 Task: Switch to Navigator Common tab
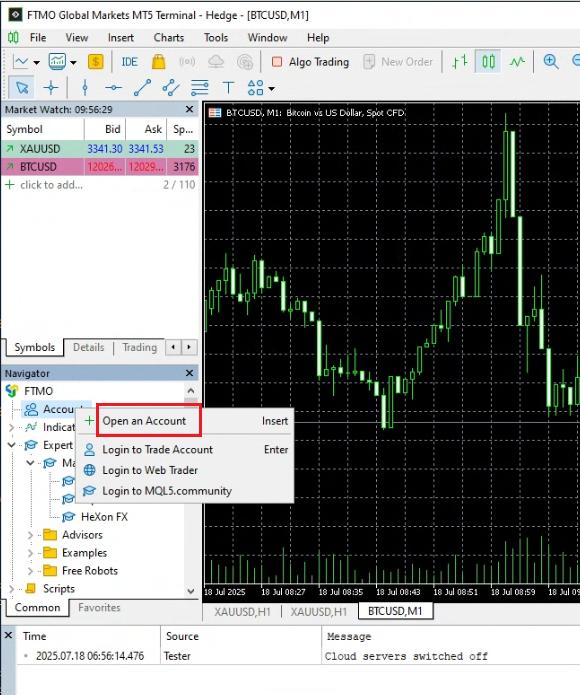click(37, 608)
